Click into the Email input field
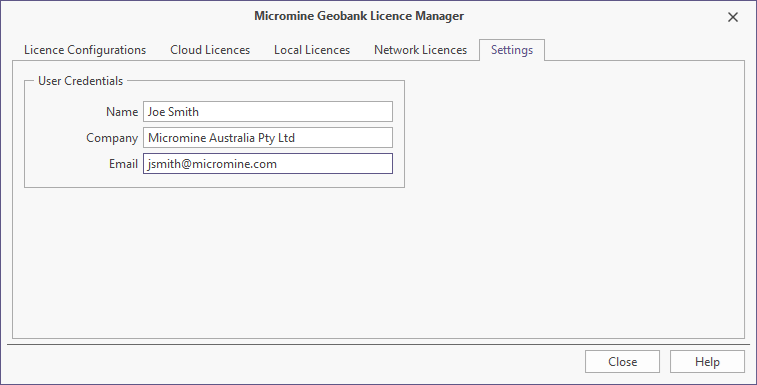 coord(268,164)
